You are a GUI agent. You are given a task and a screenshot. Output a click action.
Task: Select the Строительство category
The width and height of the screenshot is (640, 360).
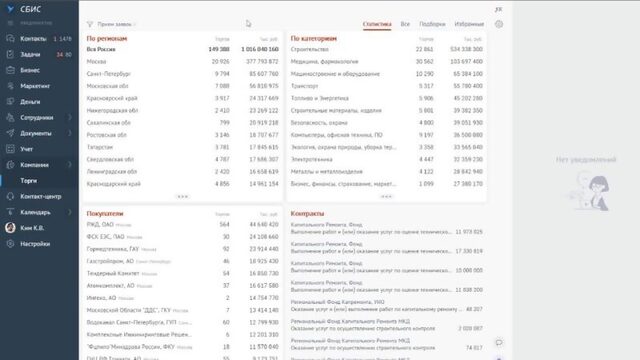tap(387, 49)
